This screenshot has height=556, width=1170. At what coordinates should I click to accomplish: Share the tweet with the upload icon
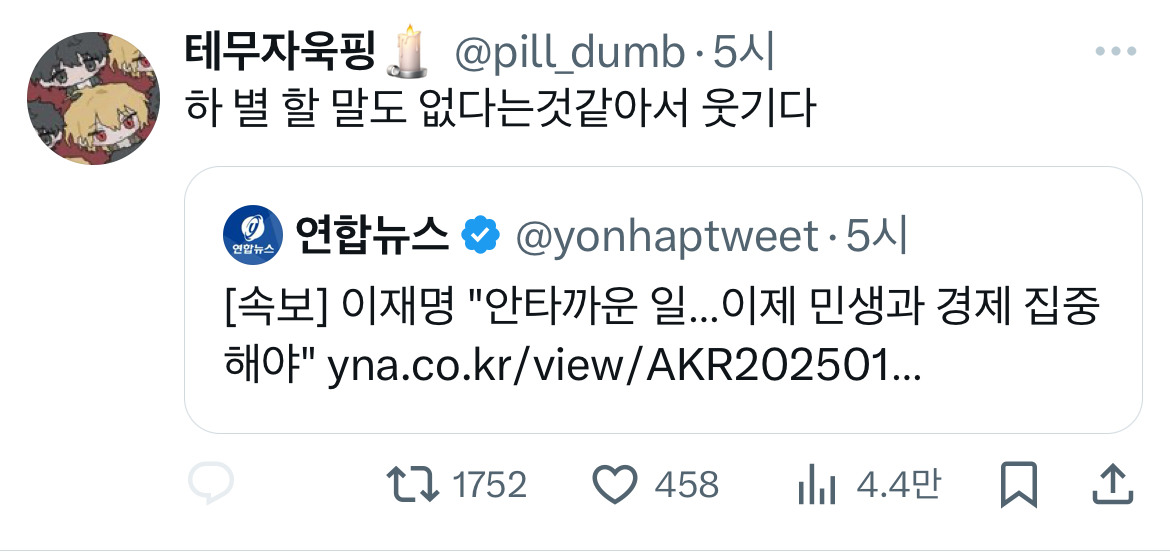coord(1113,484)
